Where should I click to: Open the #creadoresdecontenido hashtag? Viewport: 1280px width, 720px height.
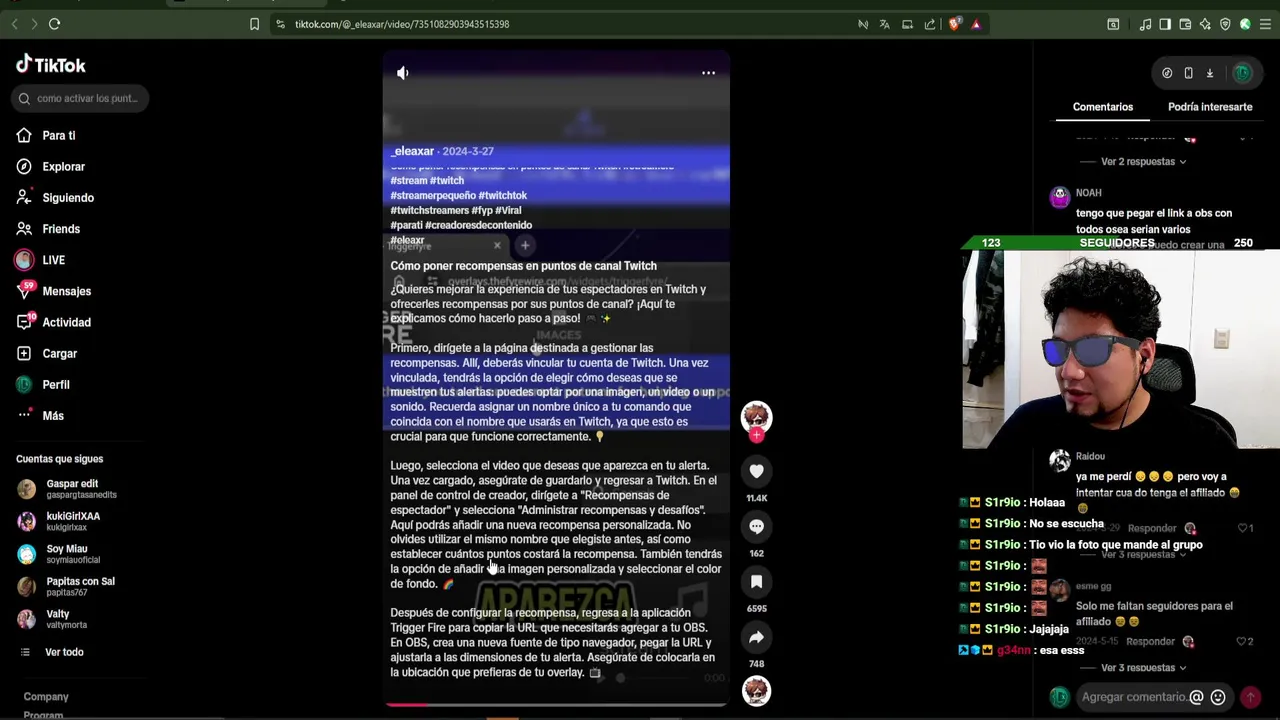pyautogui.click(x=478, y=225)
